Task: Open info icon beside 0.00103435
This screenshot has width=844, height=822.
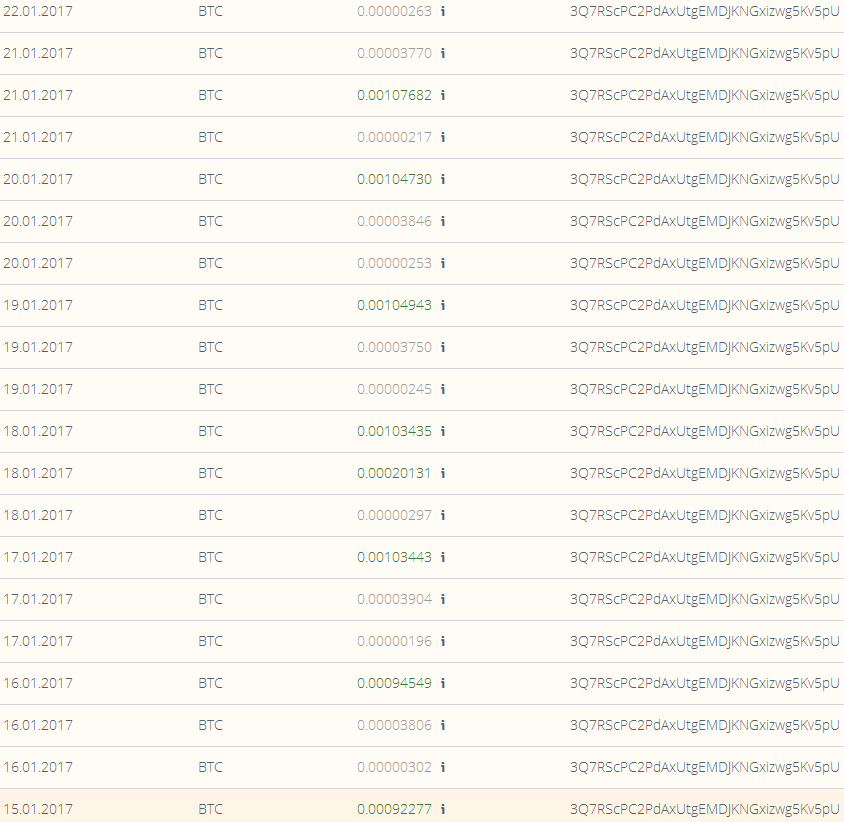Action: pyautogui.click(x=443, y=431)
